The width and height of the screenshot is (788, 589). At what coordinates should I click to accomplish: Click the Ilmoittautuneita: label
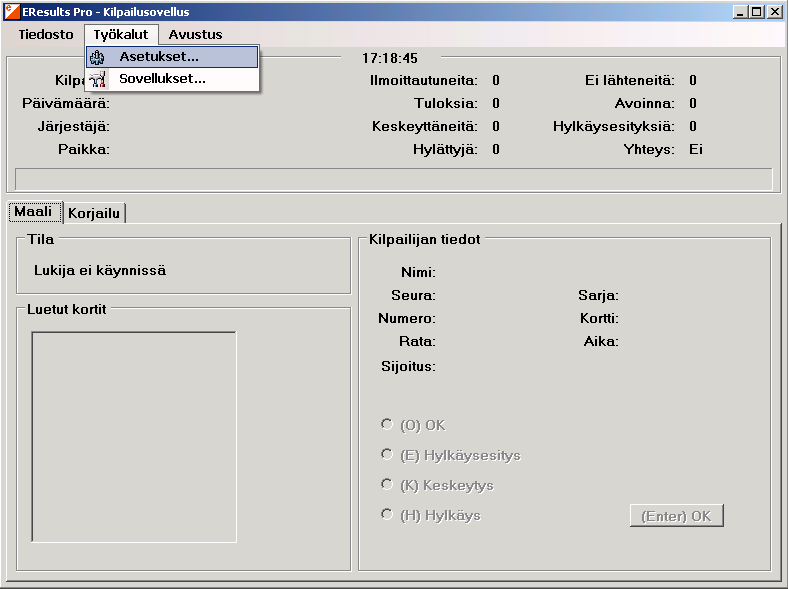(x=424, y=80)
